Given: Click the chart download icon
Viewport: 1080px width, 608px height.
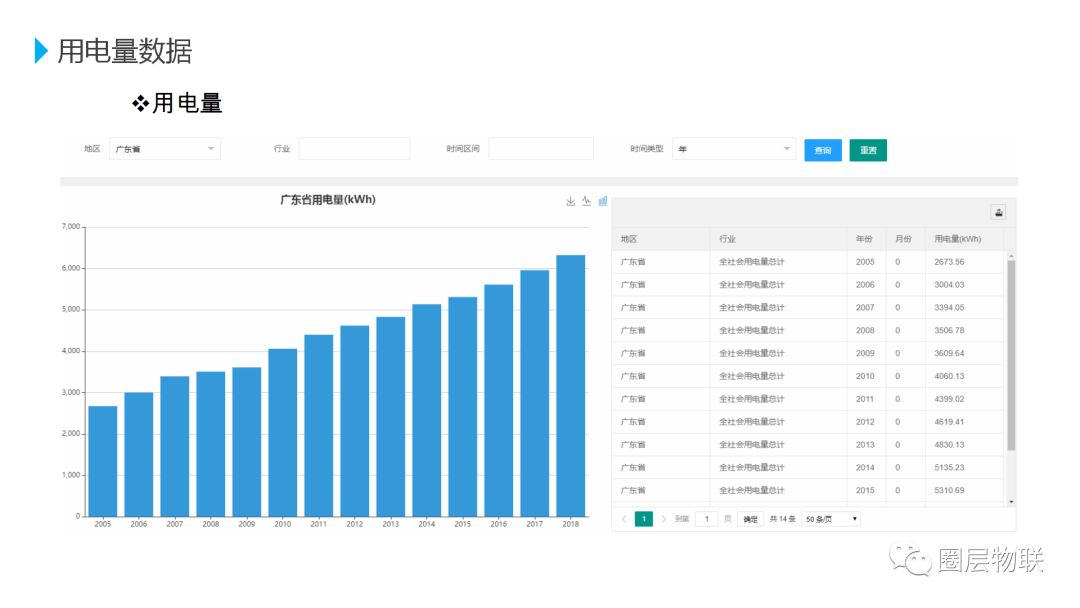Looking at the screenshot, I should 570,201.
